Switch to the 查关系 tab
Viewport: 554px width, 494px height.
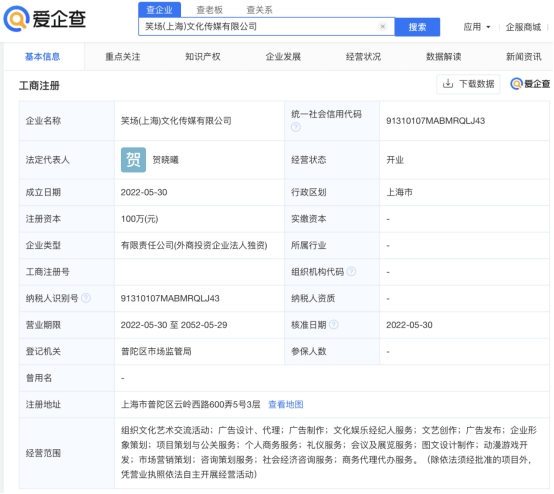click(259, 10)
